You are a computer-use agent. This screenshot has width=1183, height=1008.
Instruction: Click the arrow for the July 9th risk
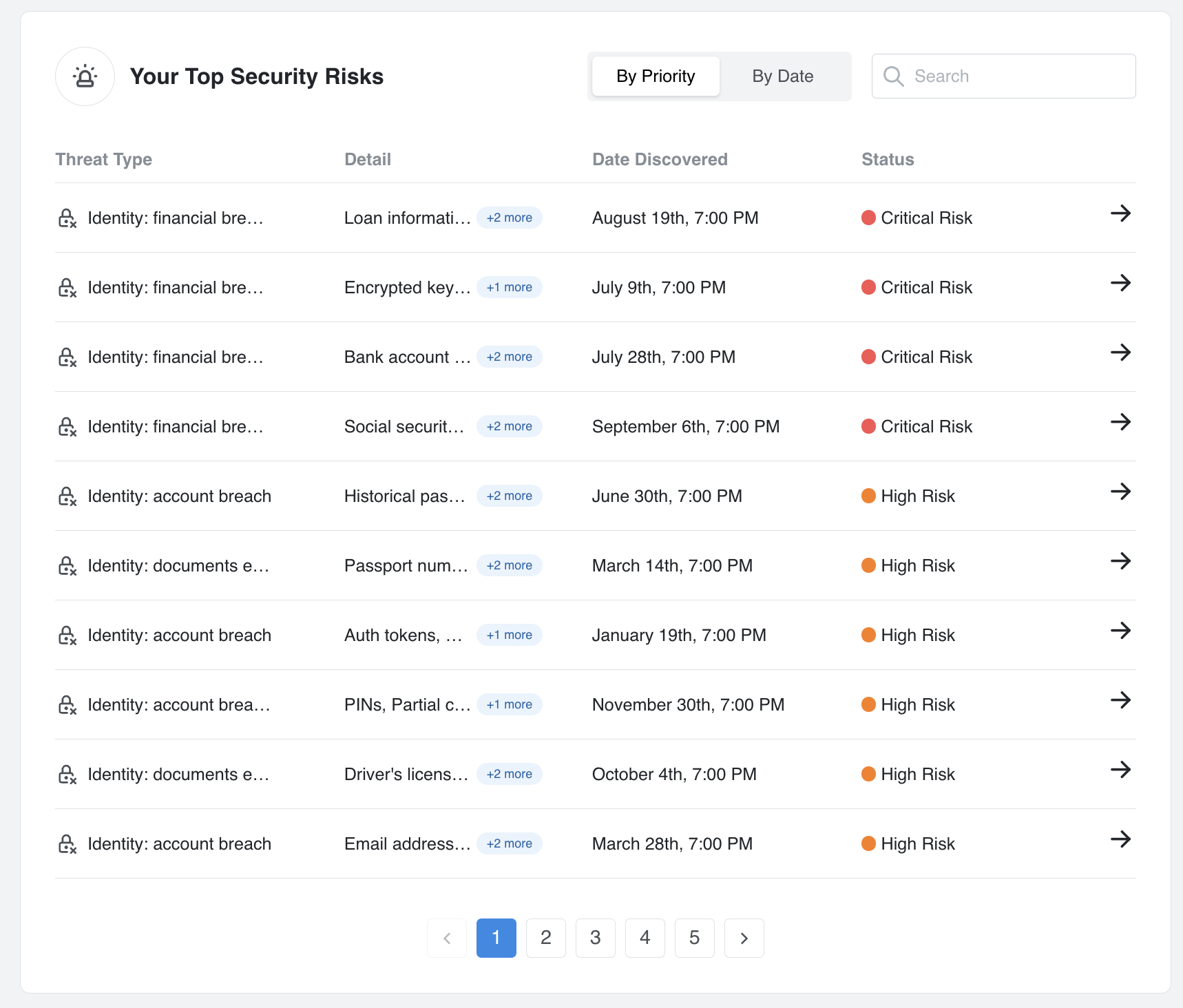[x=1120, y=283]
